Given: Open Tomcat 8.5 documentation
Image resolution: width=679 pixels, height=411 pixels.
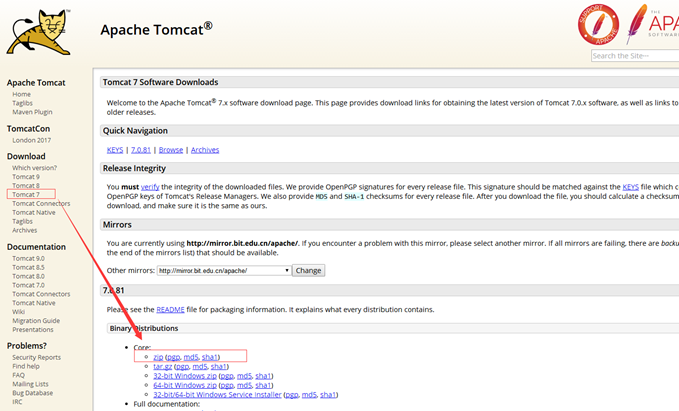Looking at the screenshot, I should coord(28,268).
